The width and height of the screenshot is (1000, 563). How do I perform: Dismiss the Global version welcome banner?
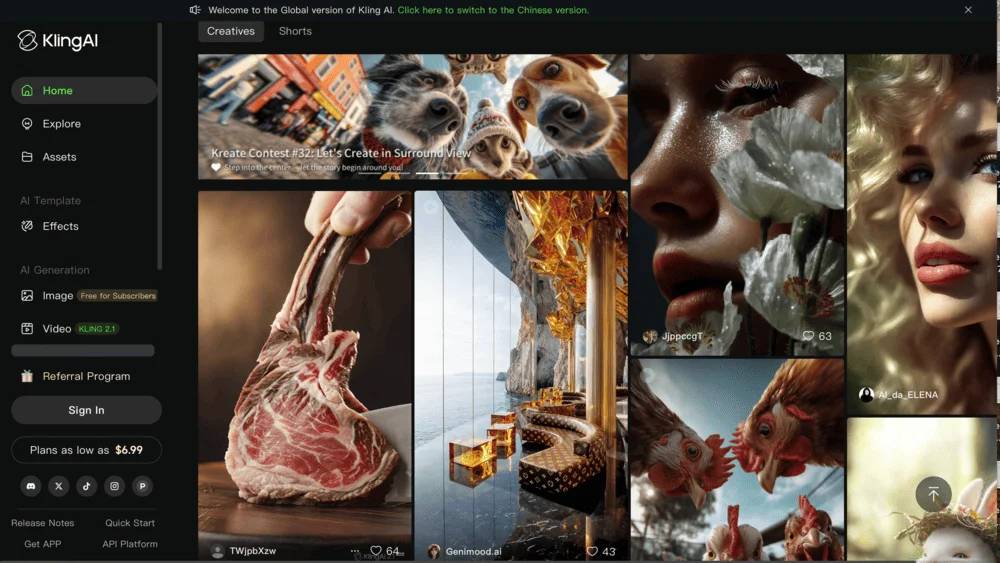[967, 10]
